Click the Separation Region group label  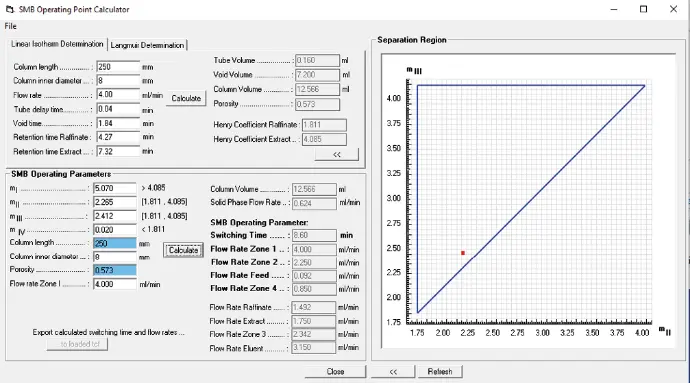[x=411, y=40]
